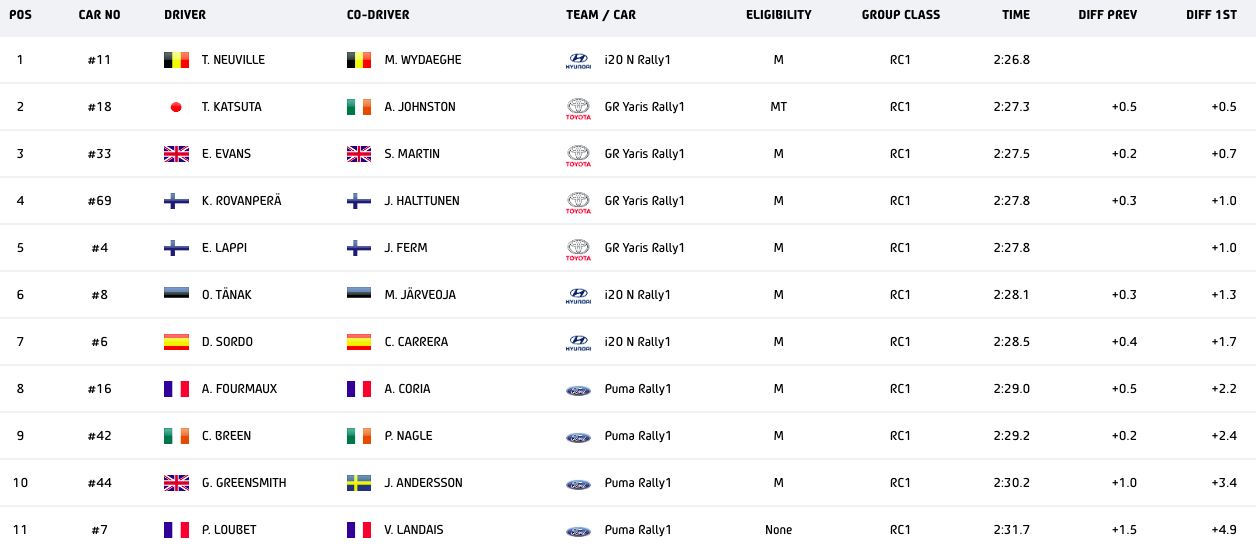This screenshot has height=551, width=1256.
Task: Select co-driver J. HALTTUNEN's name
Action: 422,201
